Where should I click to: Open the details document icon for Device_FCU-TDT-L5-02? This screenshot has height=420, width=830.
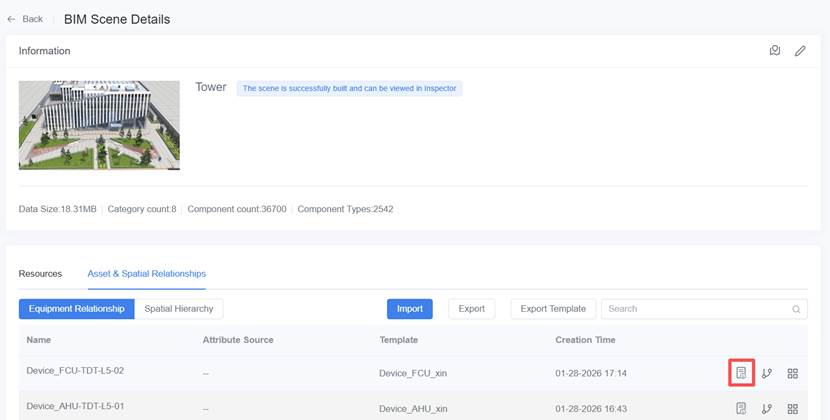pyautogui.click(x=741, y=373)
